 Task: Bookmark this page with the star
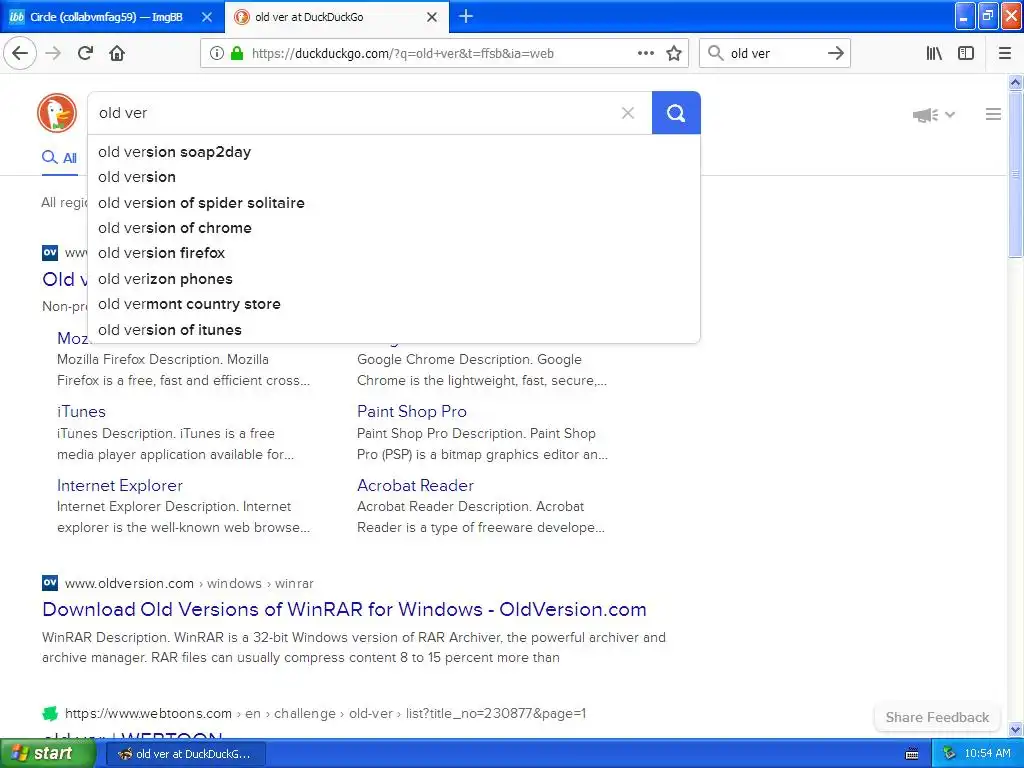coord(674,54)
